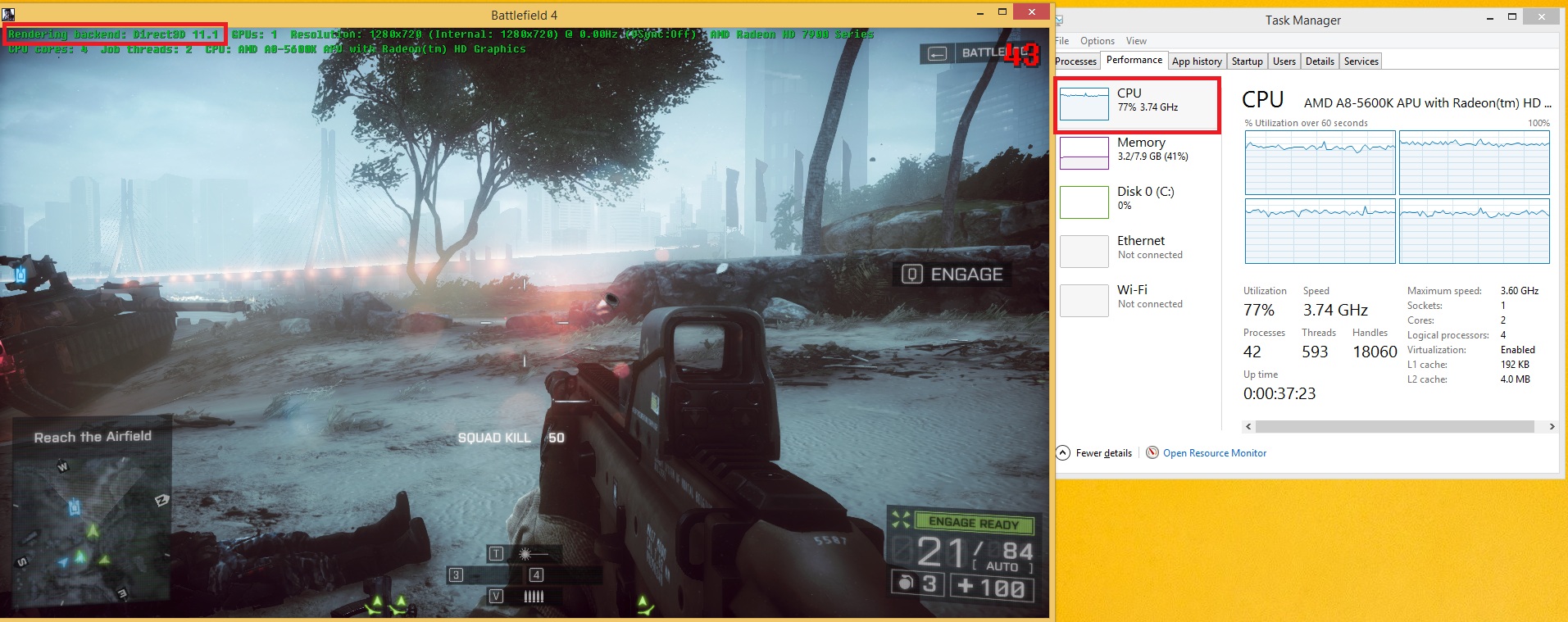Click the Battlefield 4 window title icon
Viewport: 1568px width, 622px height.
tap(8, 14)
